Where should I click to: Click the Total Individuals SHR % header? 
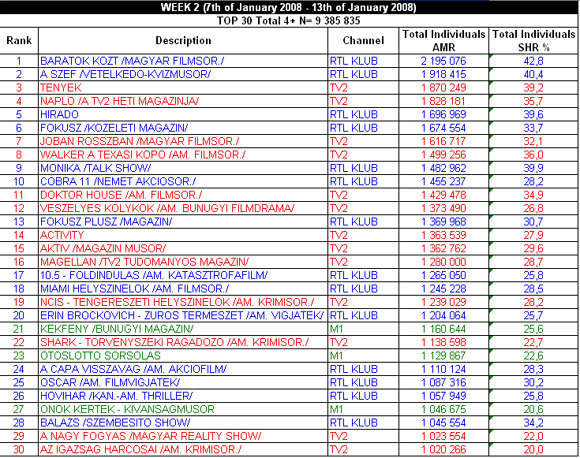(534, 40)
